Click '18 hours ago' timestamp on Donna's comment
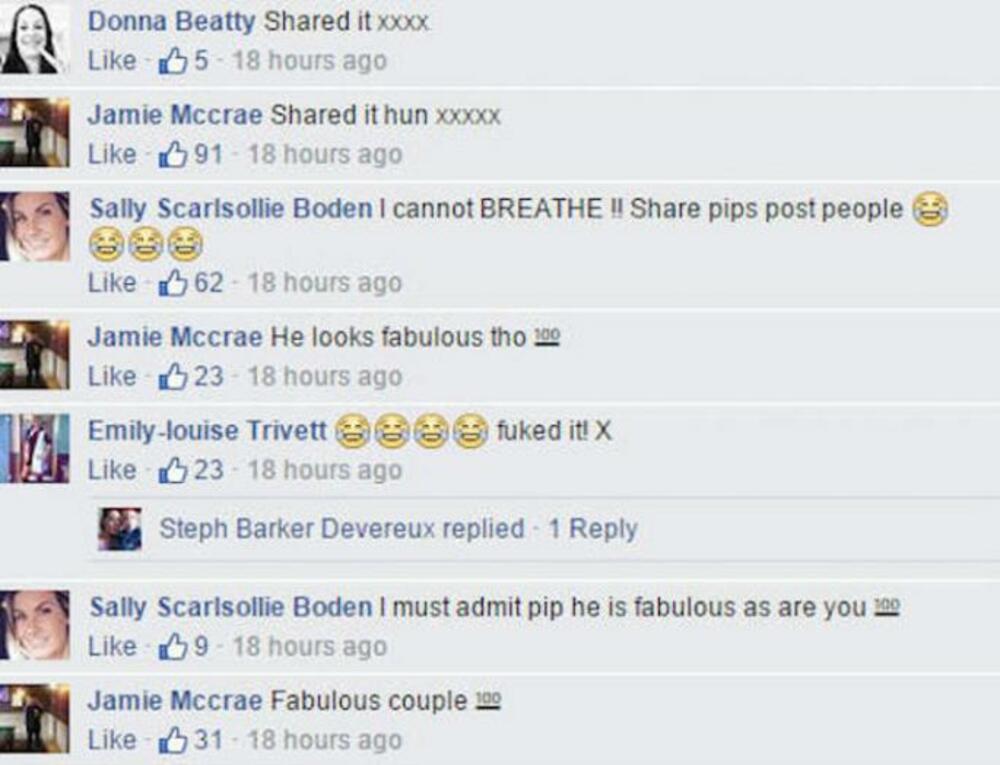The image size is (1000, 765). (310, 61)
